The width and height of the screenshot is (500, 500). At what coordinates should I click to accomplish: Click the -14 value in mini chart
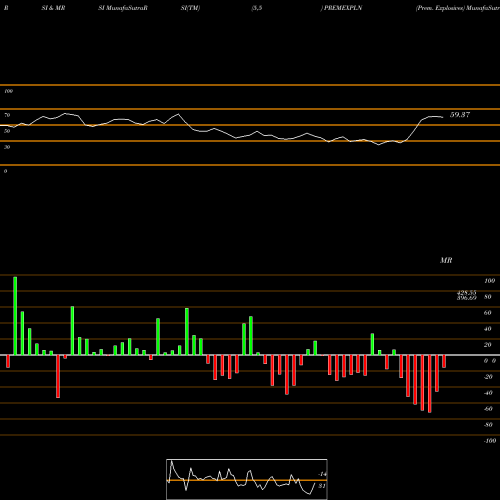coord(322,474)
